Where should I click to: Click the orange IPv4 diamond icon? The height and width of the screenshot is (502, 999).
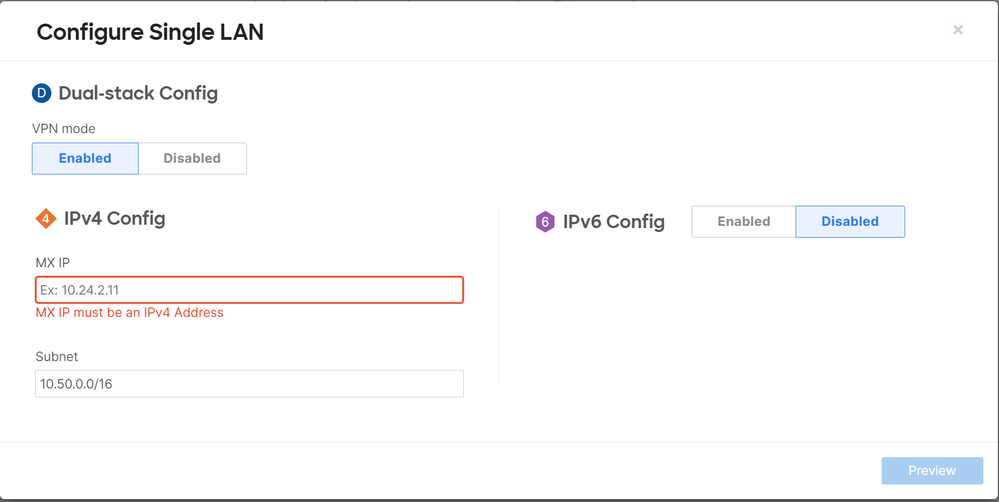coord(46,219)
